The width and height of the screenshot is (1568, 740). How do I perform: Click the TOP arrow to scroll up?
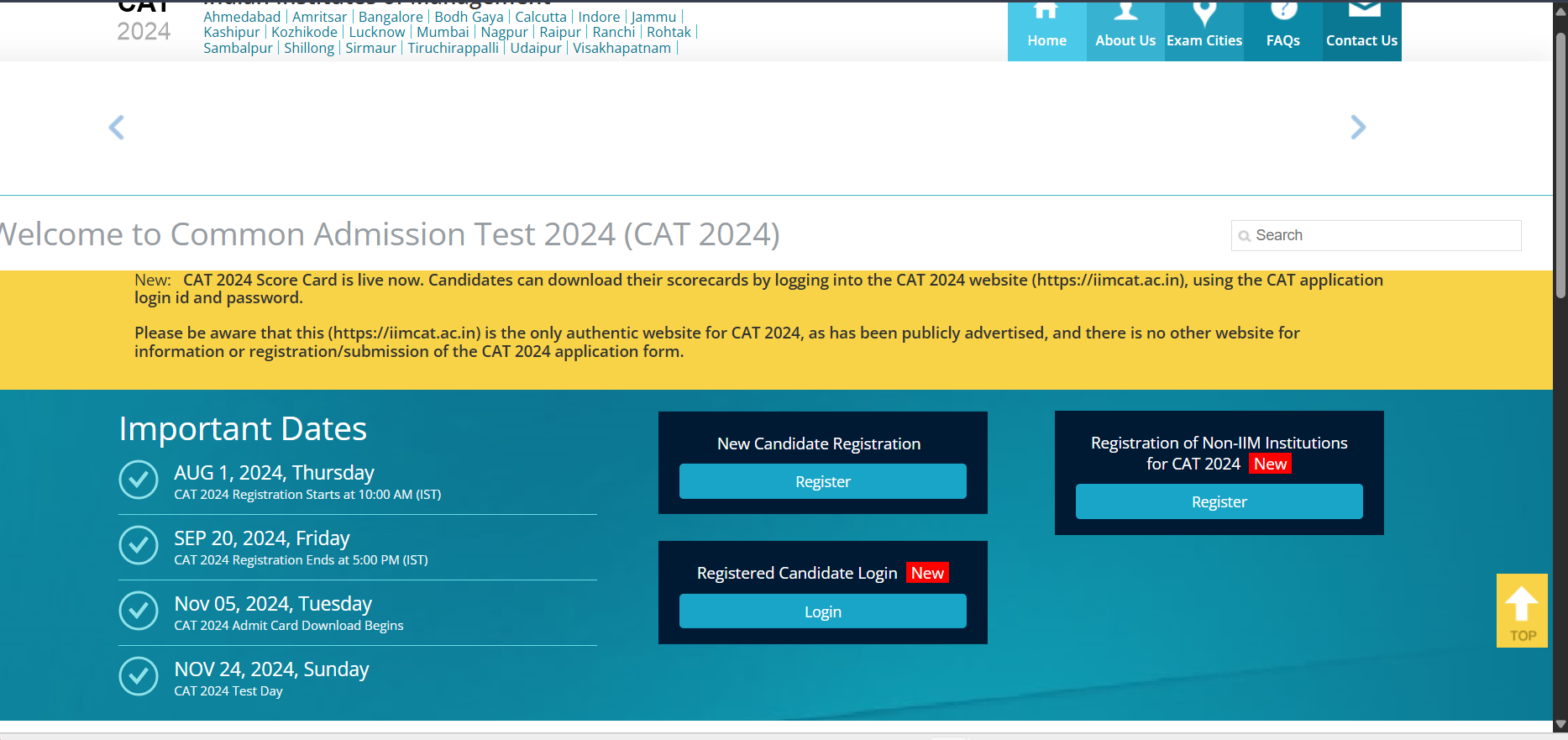point(1521,611)
